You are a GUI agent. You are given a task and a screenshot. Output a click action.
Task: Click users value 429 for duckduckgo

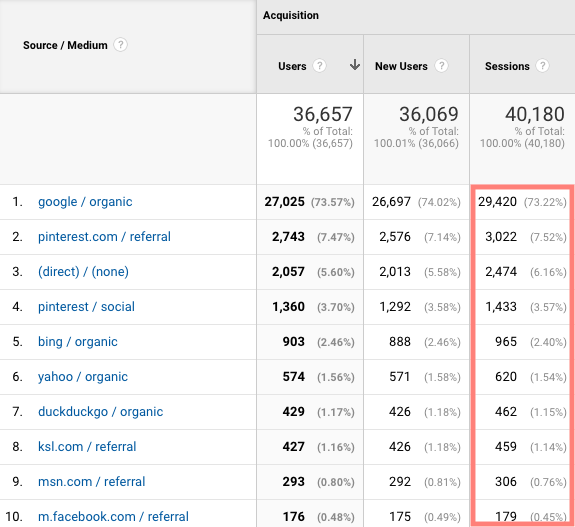tap(294, 412)
